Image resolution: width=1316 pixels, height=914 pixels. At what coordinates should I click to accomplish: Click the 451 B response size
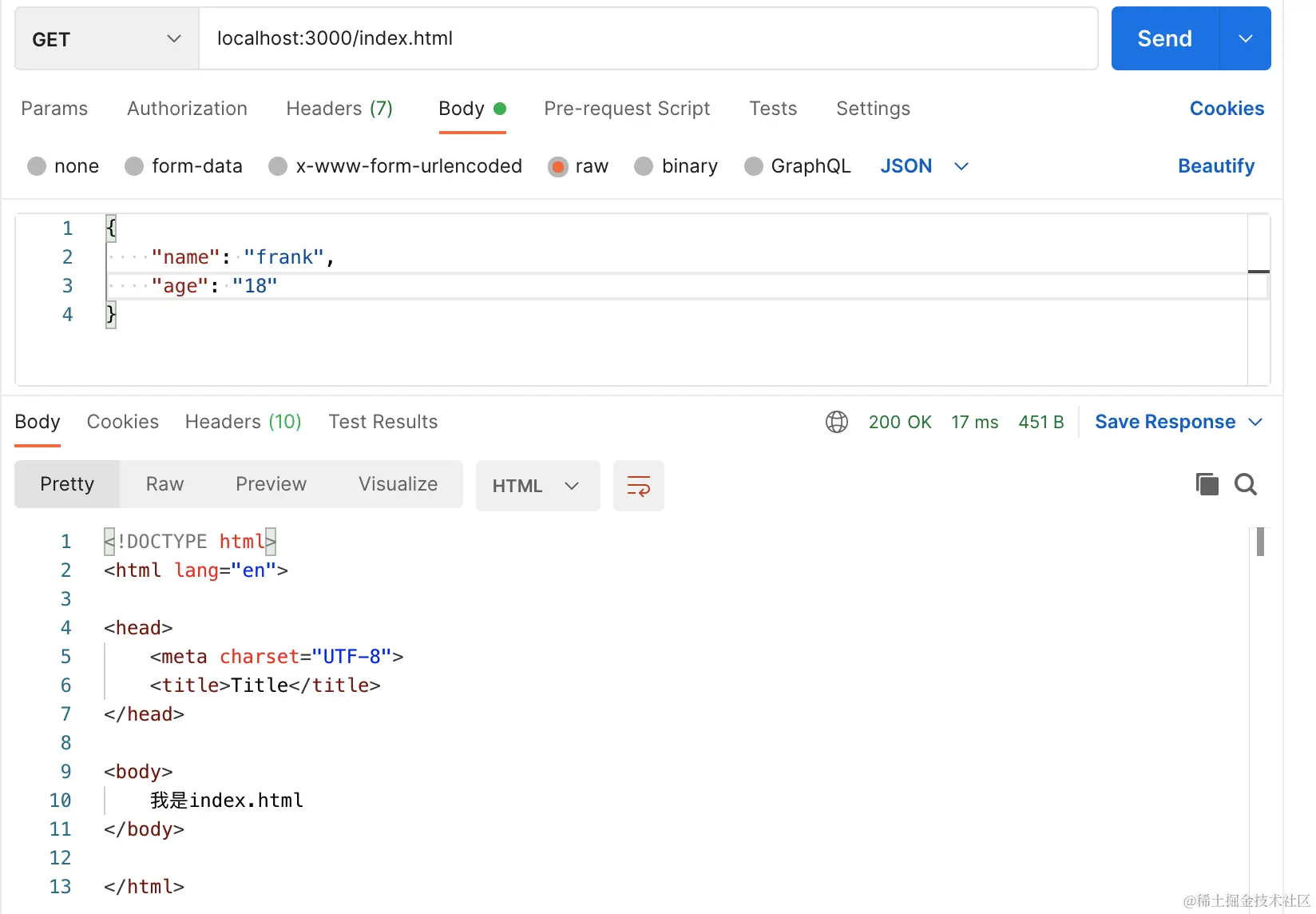click(x=1041, y=422)
